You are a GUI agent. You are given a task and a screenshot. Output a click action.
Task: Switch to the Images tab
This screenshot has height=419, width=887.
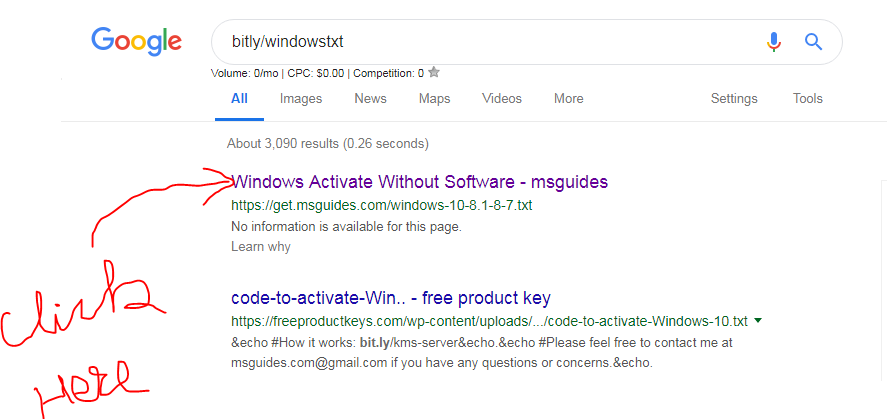click(x=301, y=98)
